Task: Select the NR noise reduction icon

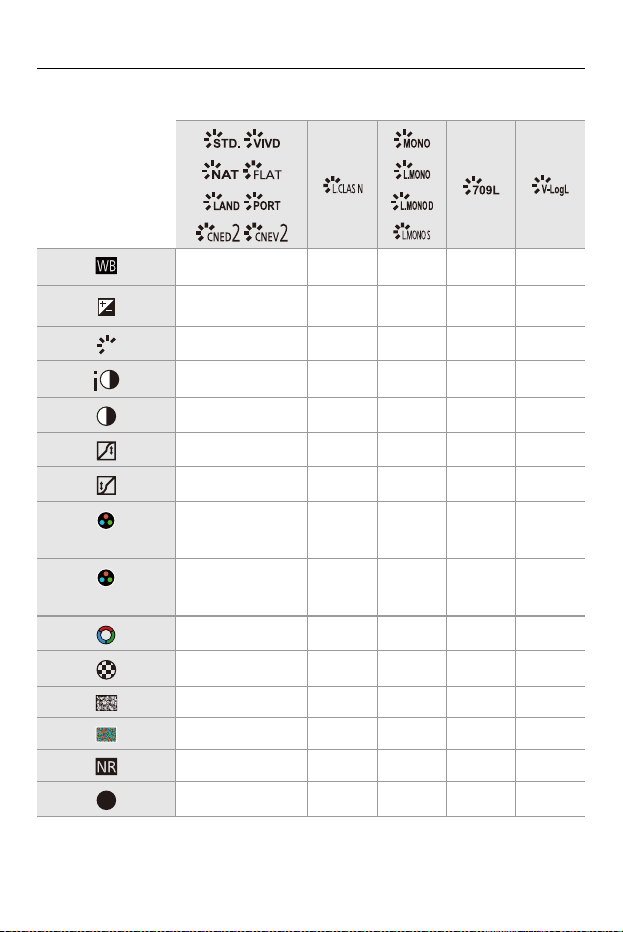Action: 106,767
